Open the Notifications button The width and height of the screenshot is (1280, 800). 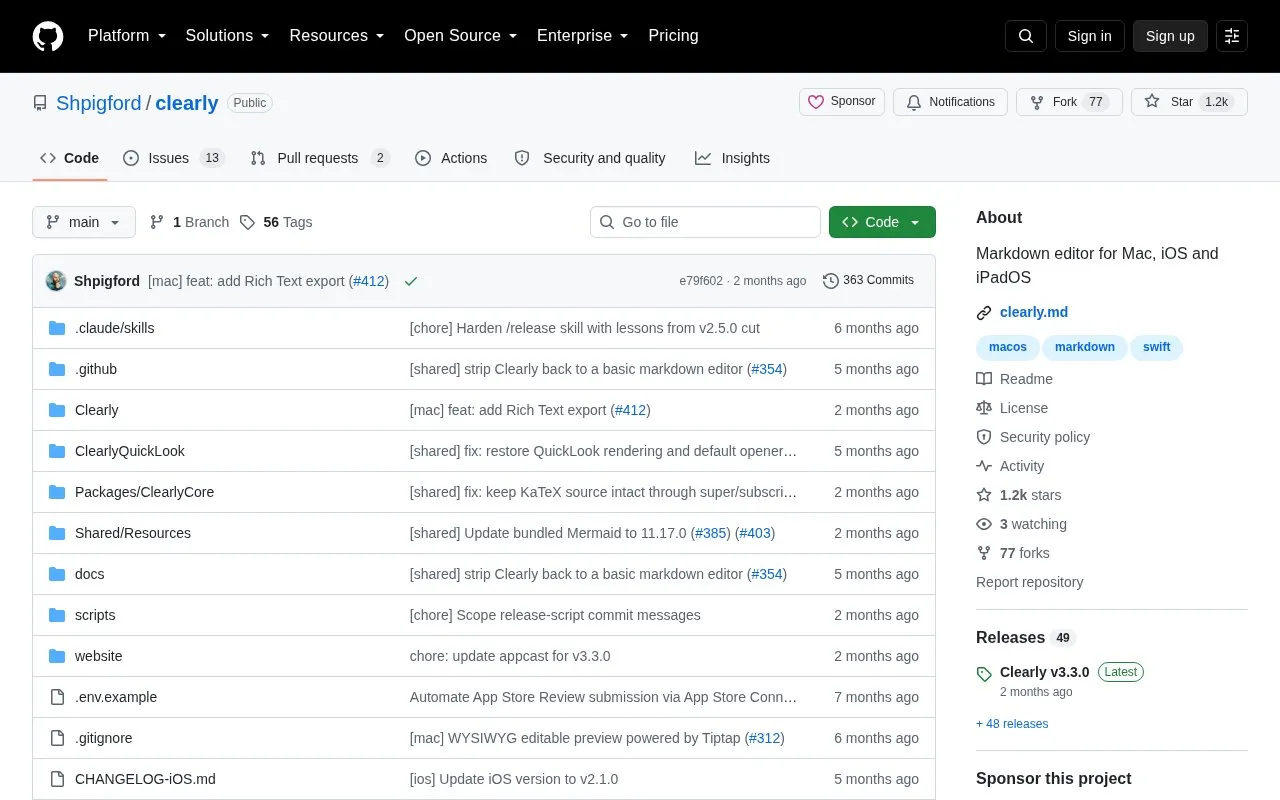coord(950,102)
